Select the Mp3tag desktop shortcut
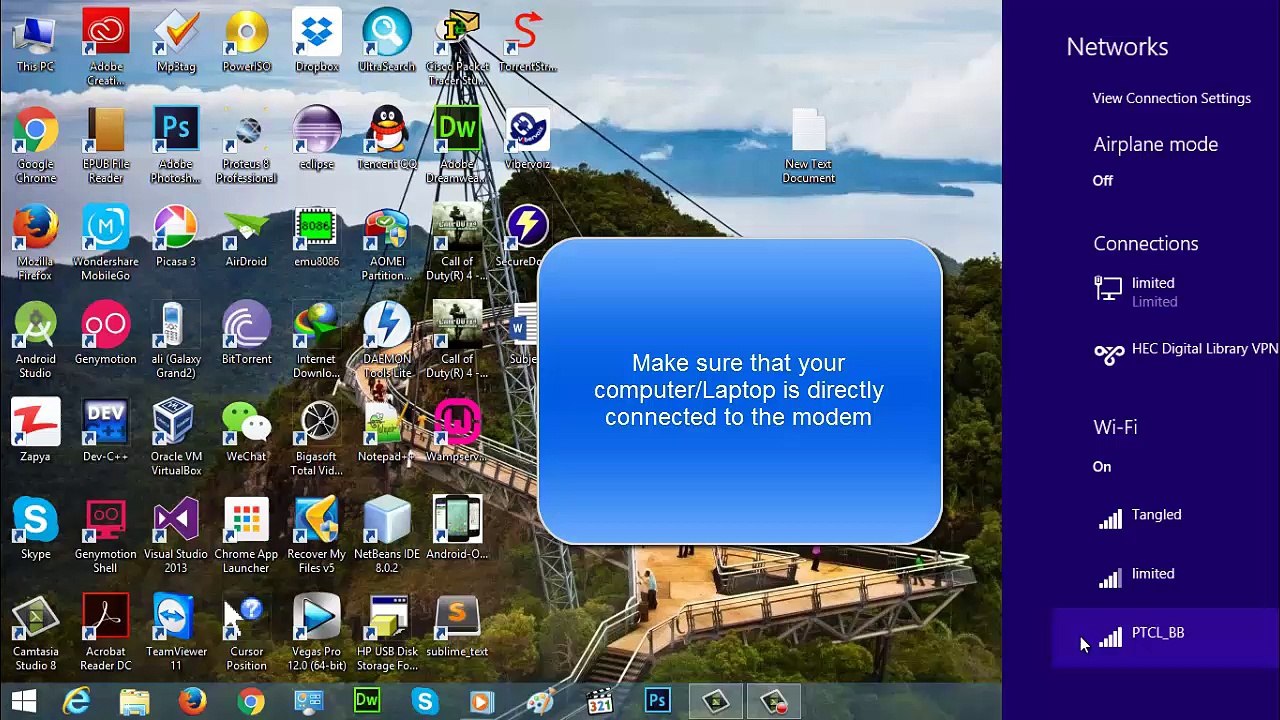 176,42
